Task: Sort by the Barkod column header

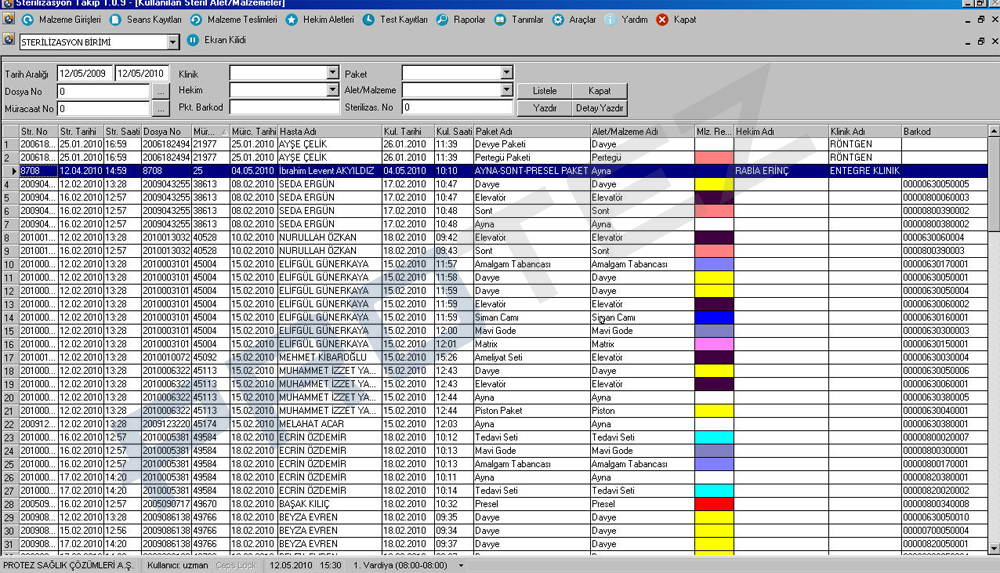Action: (944, 131)
